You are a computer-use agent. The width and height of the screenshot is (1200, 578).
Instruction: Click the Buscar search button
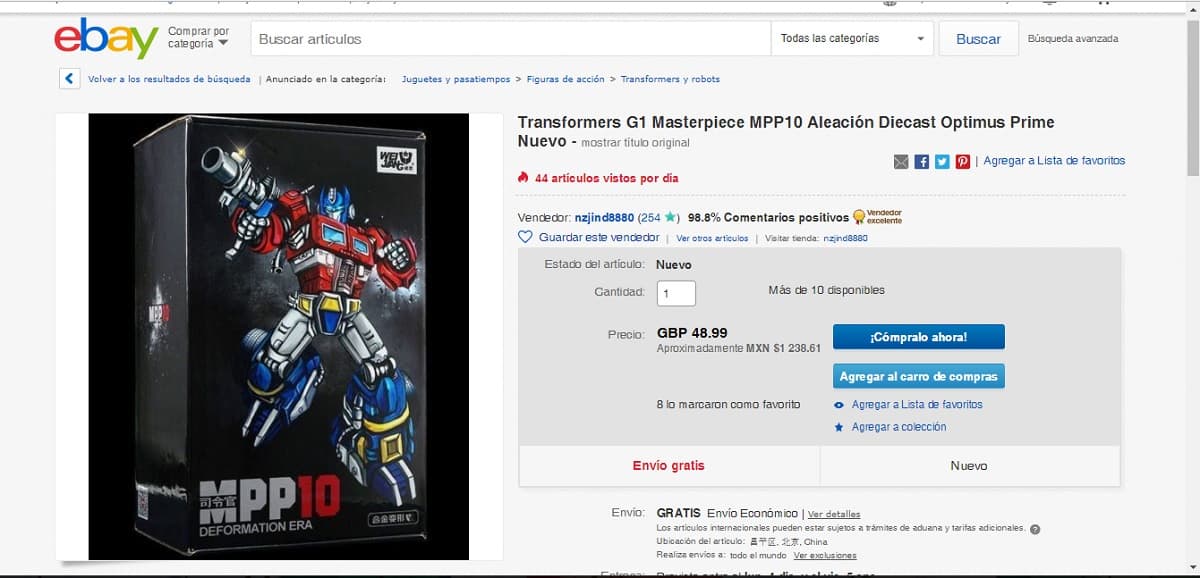coord(978,39)
